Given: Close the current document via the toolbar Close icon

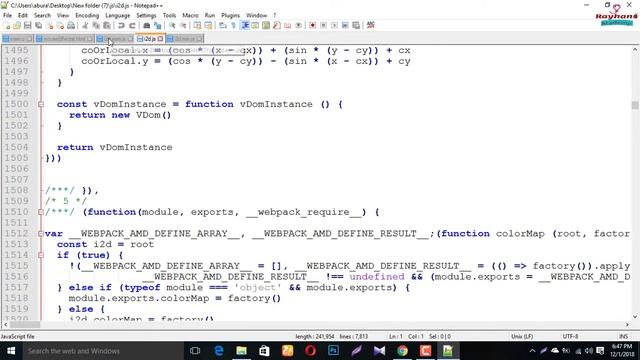Looking at the screenshot, I should (x=49, y=25).
